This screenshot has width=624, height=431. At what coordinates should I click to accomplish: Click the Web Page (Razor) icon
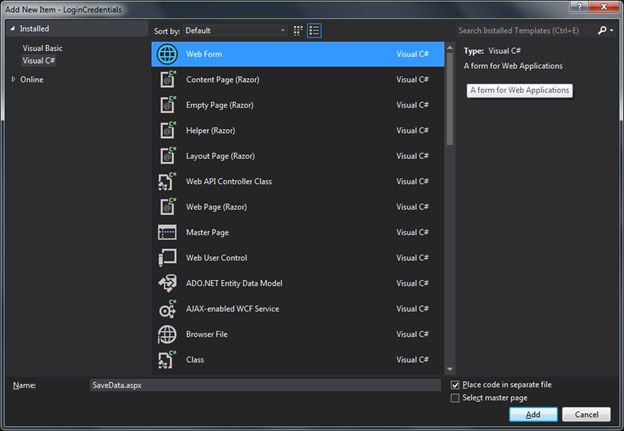[168, 207]
